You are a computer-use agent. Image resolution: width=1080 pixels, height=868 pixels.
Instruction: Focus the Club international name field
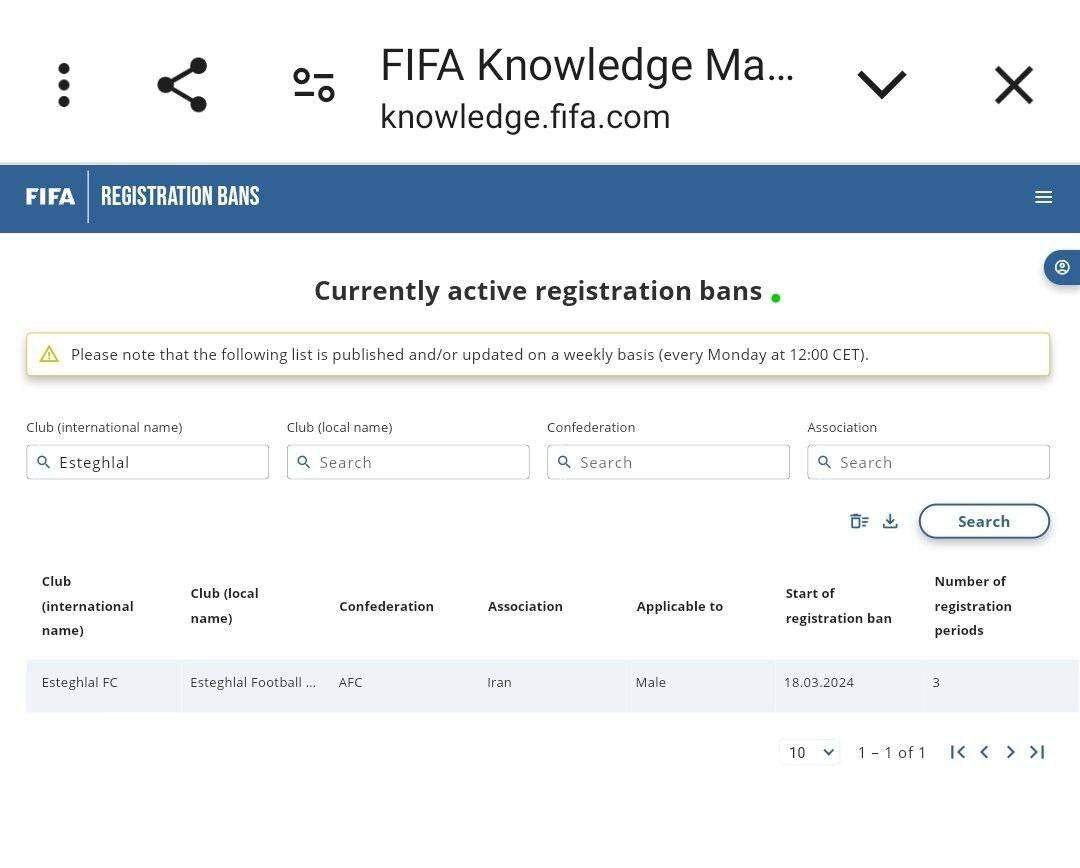(147, 462)
